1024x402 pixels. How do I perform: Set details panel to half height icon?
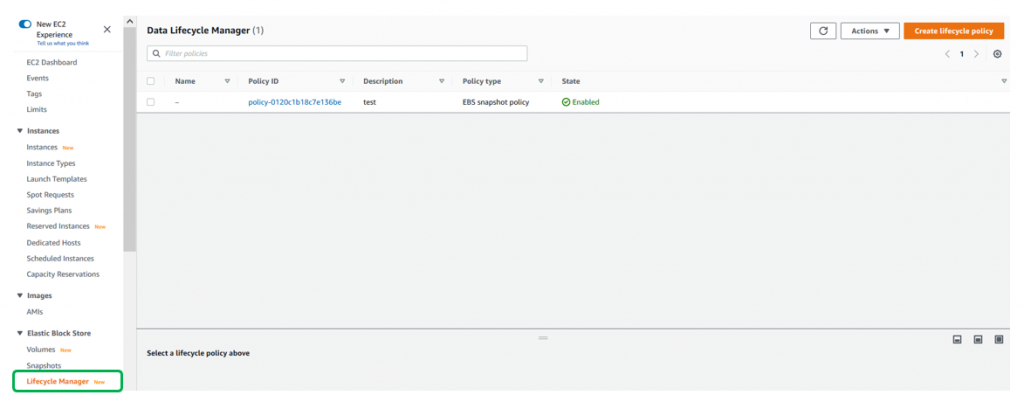[x=978, y=339]
